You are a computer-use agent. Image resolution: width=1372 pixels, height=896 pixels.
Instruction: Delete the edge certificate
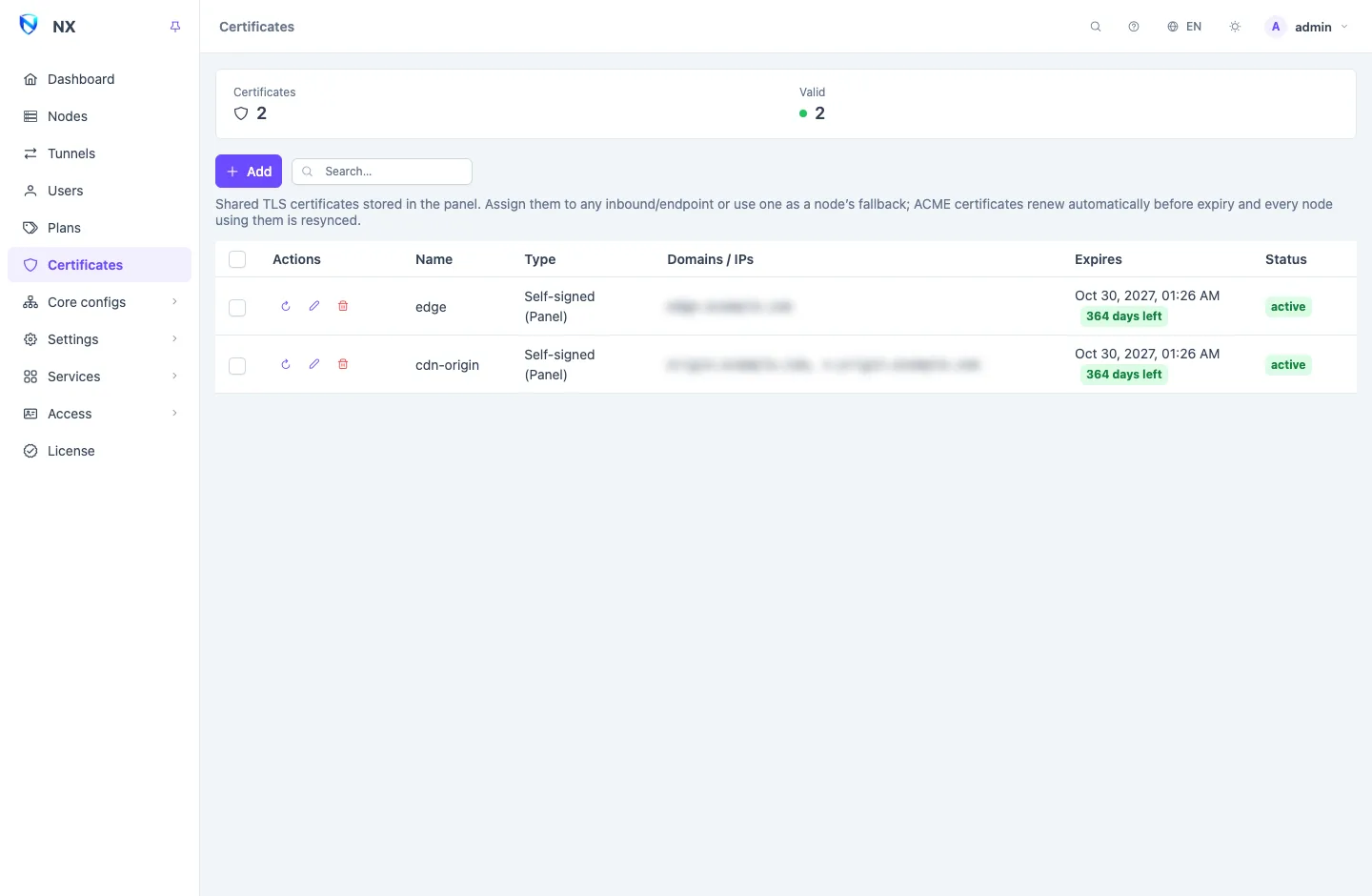(x=343, y=306)
